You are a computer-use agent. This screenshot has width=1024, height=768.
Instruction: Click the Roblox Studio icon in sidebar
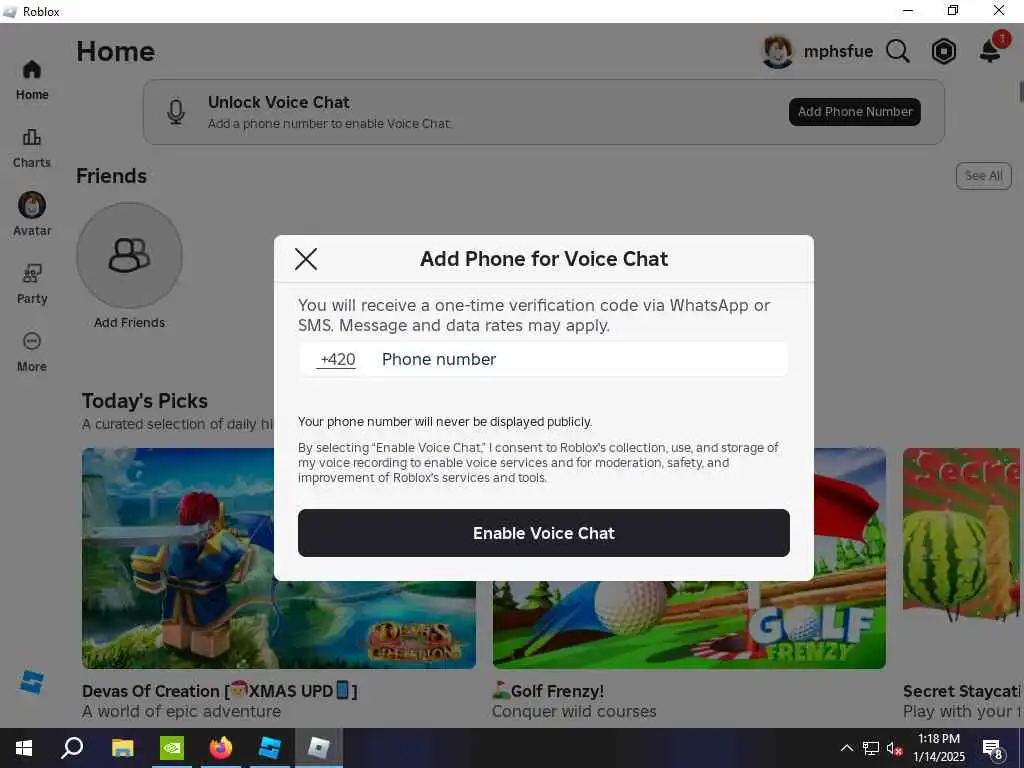click(x=31, y=682)
